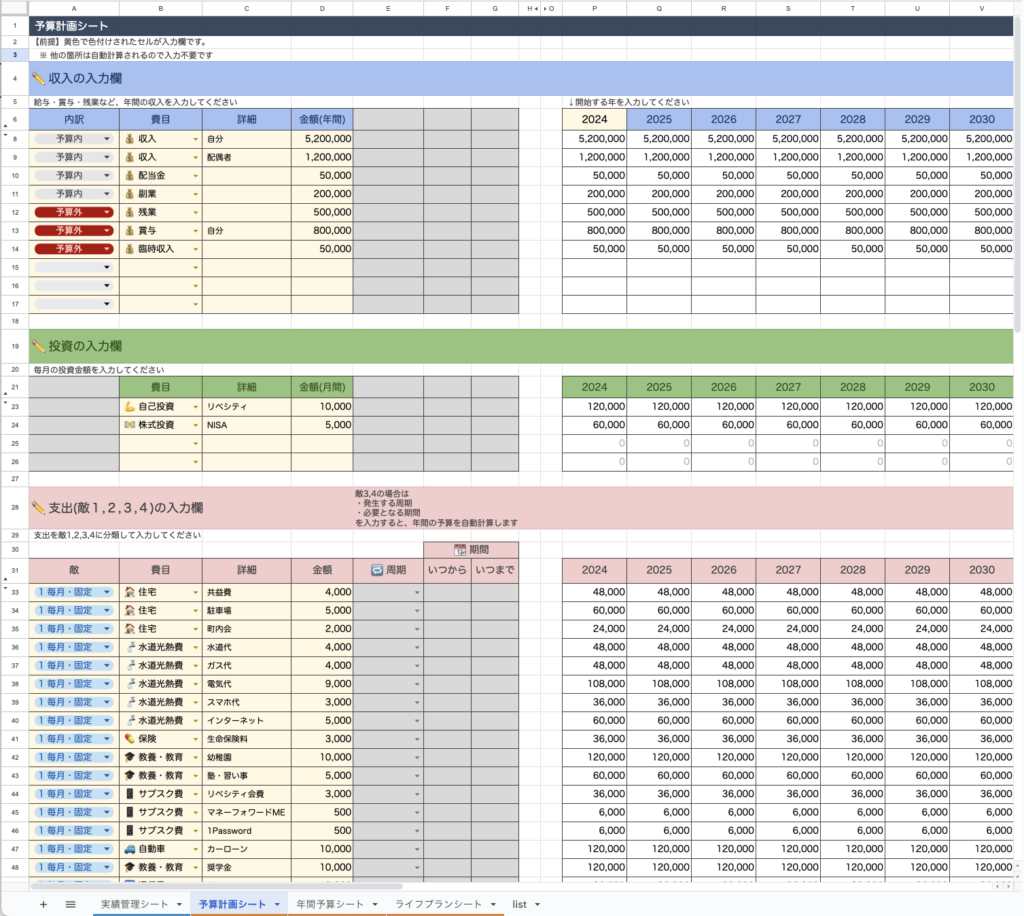Click the muscle icon beside 自己投資

(129, 407)
